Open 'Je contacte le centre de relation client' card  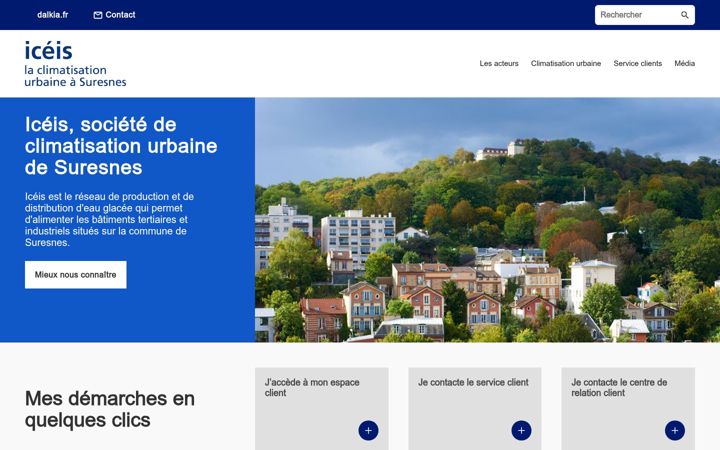click(628, 409)
